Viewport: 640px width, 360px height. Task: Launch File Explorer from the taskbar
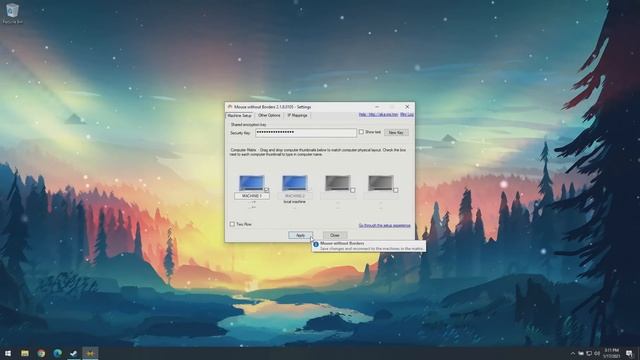coord(25,353)
